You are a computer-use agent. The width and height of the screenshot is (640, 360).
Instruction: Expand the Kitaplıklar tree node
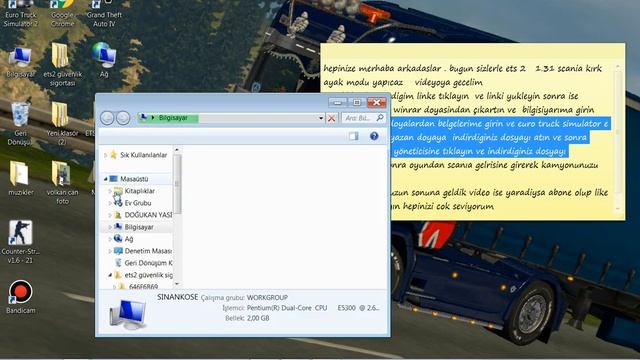click(x=110, y=191)
